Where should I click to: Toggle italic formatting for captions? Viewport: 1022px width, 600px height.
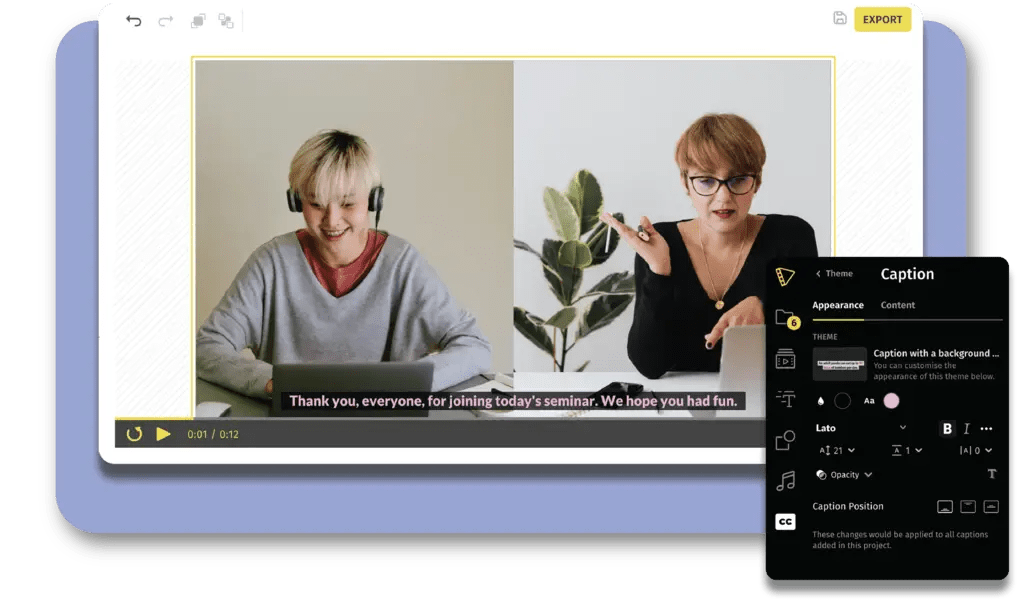[966, 427]
